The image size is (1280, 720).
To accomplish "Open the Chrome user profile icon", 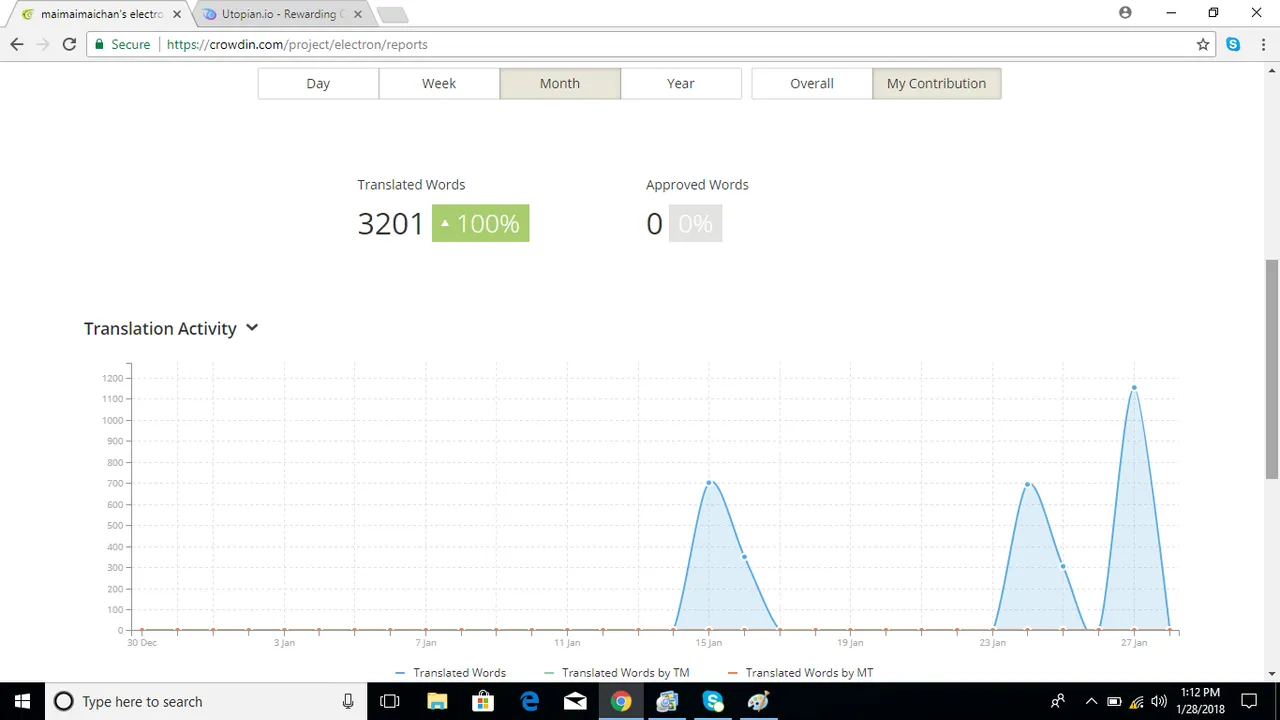I will click(1125, 13).
